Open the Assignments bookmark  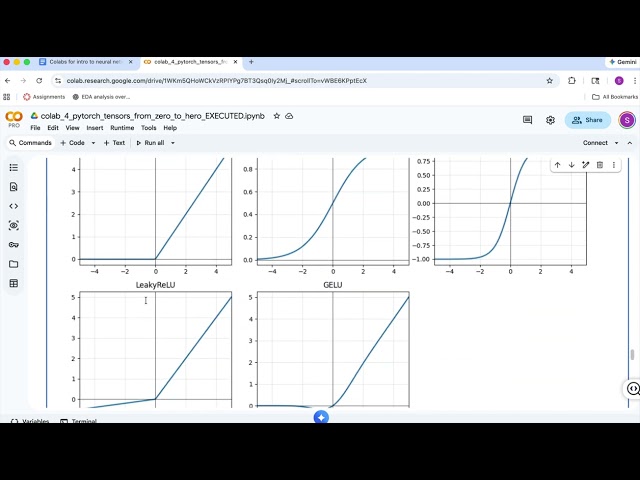click(x=44, y=97)
